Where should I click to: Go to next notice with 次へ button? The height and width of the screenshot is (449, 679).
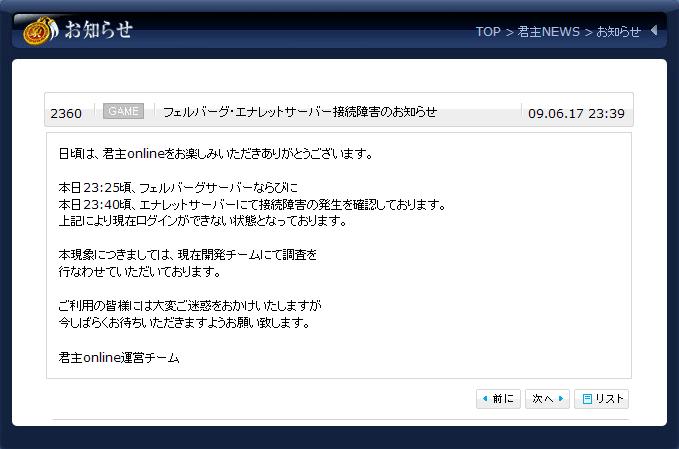[547, 399]
